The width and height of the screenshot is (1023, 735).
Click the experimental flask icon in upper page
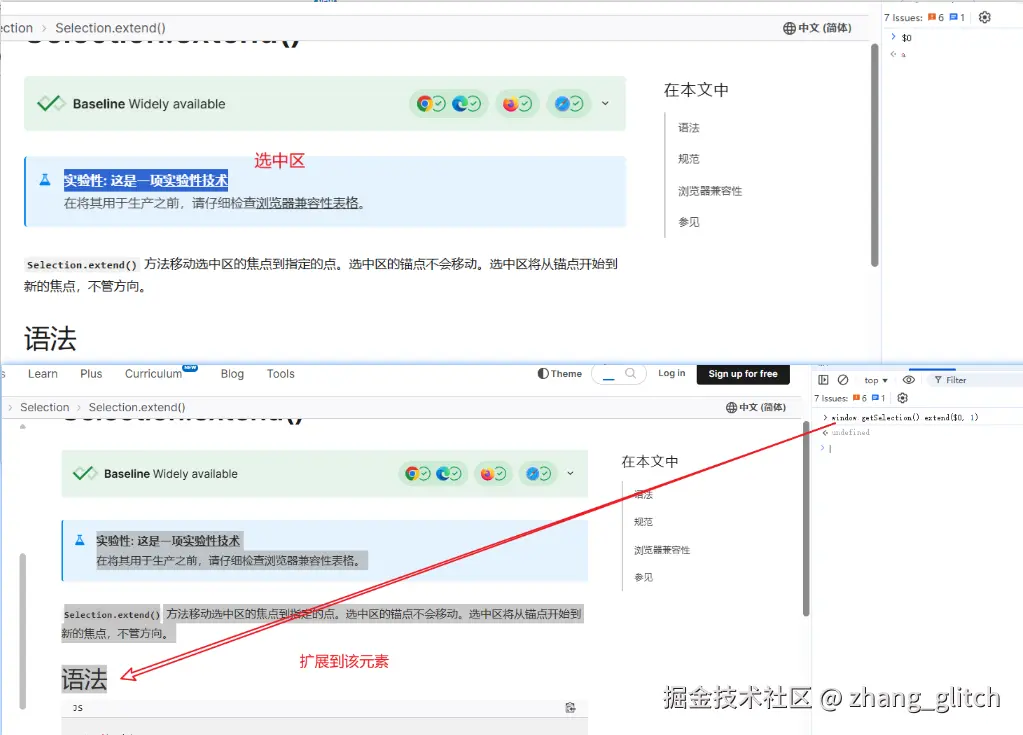pos(44,179)
